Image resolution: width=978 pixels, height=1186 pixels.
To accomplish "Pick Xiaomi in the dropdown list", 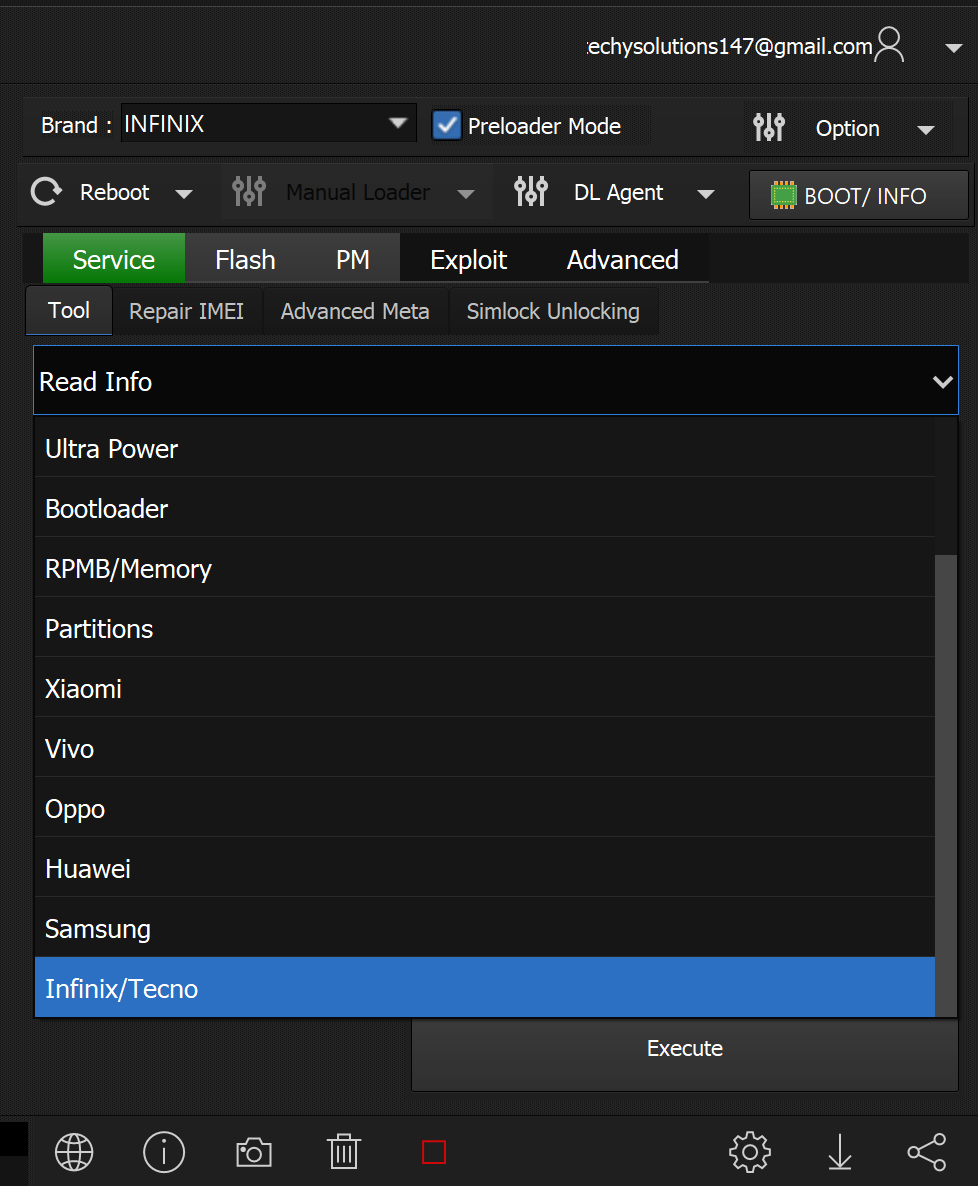I will pyautogui.click(x=485, y=688).
